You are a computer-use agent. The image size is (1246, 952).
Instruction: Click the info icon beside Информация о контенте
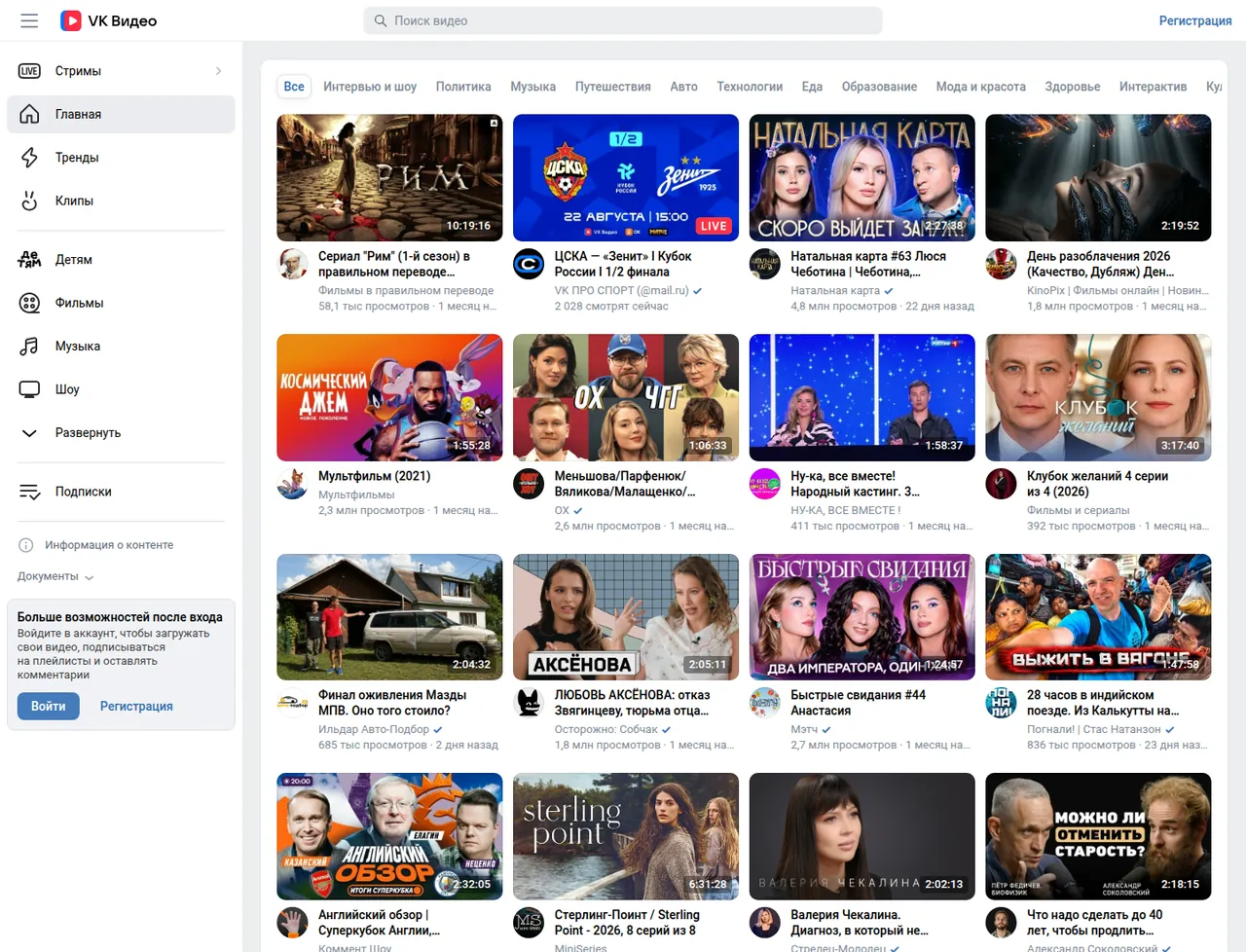coord(26,545)
